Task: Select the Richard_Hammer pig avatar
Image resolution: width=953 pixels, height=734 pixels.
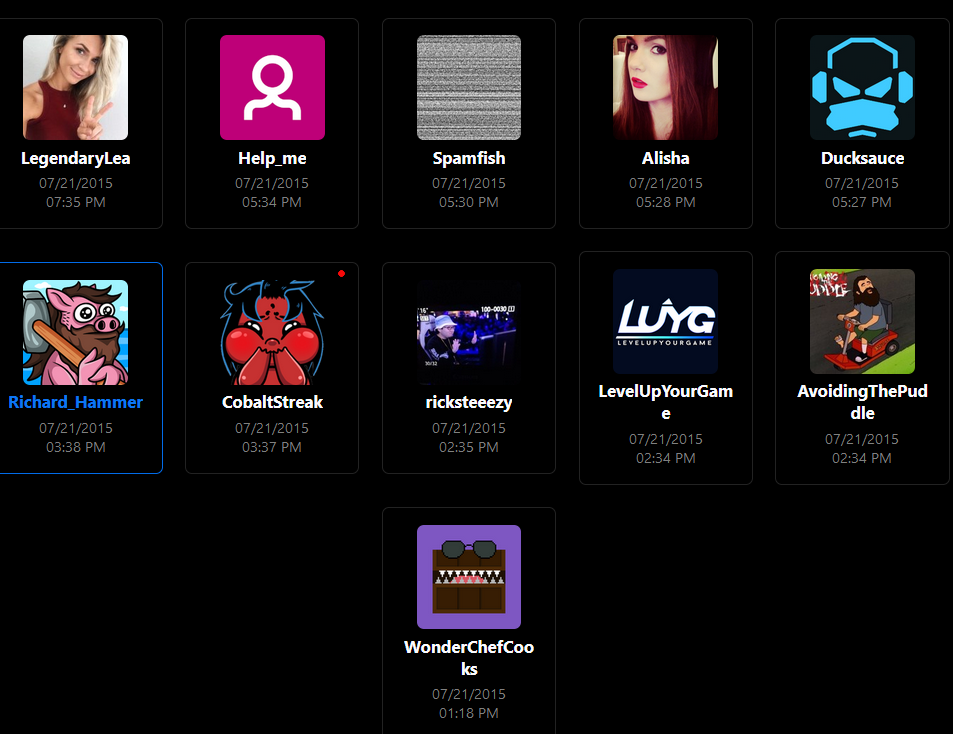Action: (75, 332)
